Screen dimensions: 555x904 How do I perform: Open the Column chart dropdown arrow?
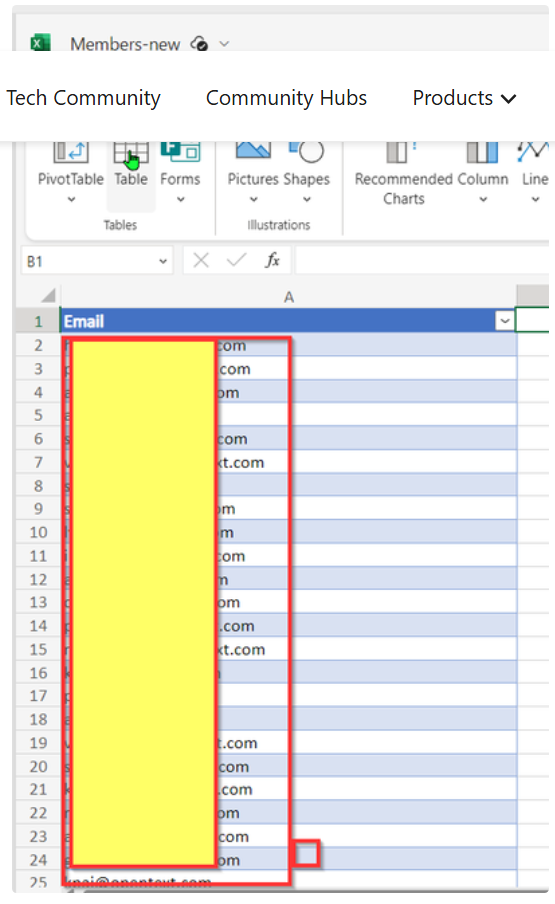(484, 199)
